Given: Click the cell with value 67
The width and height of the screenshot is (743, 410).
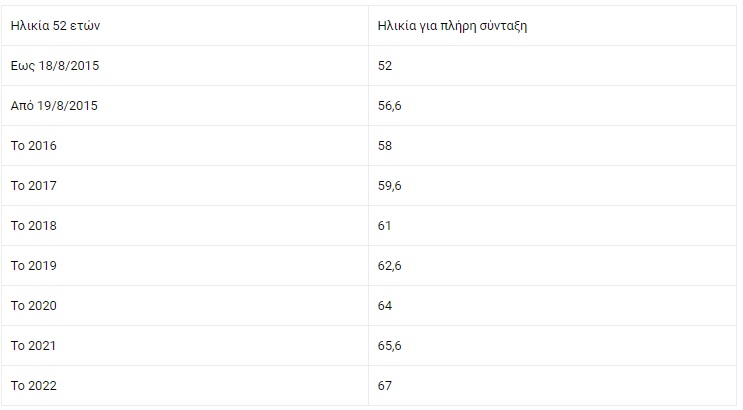Looking at the screenshot, I should click(x=385, y=385).
